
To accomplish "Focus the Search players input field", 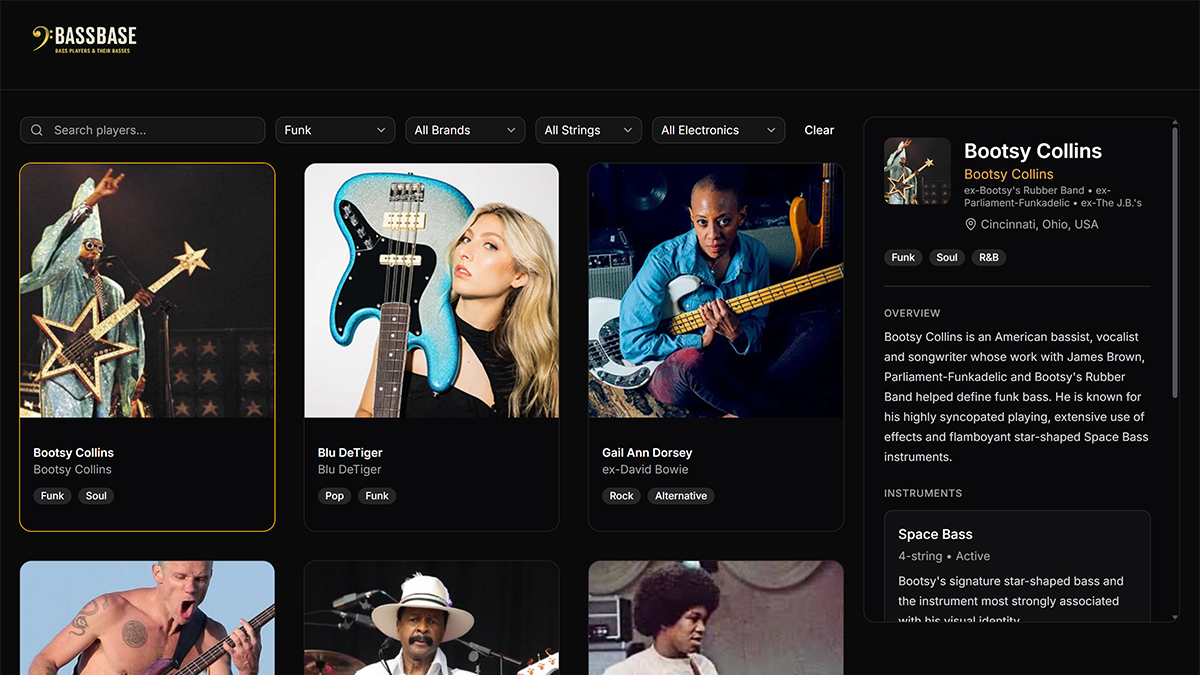I will 142,130.
